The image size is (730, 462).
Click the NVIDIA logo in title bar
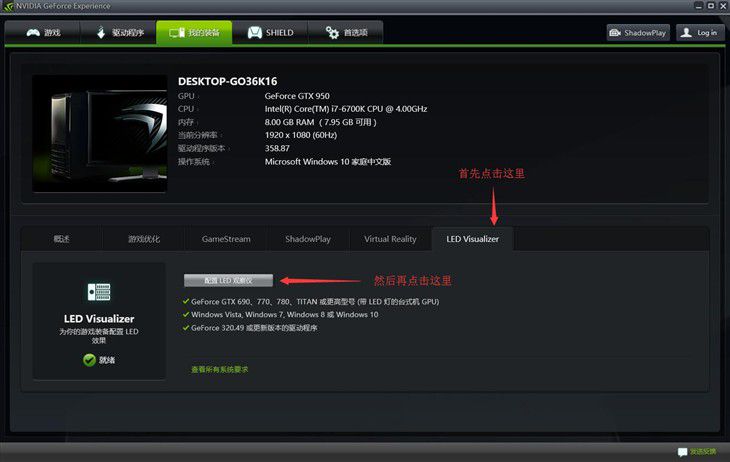tap(8, 6)
